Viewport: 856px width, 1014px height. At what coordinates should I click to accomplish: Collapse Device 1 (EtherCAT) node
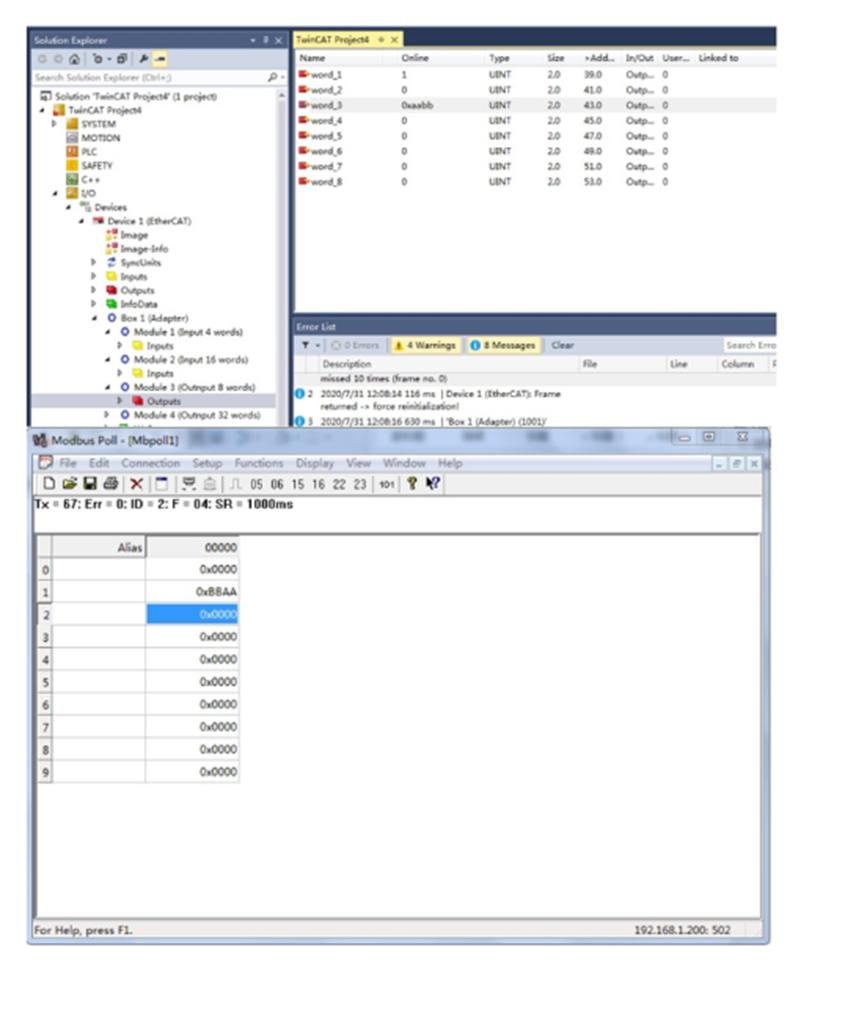point(81,221)
